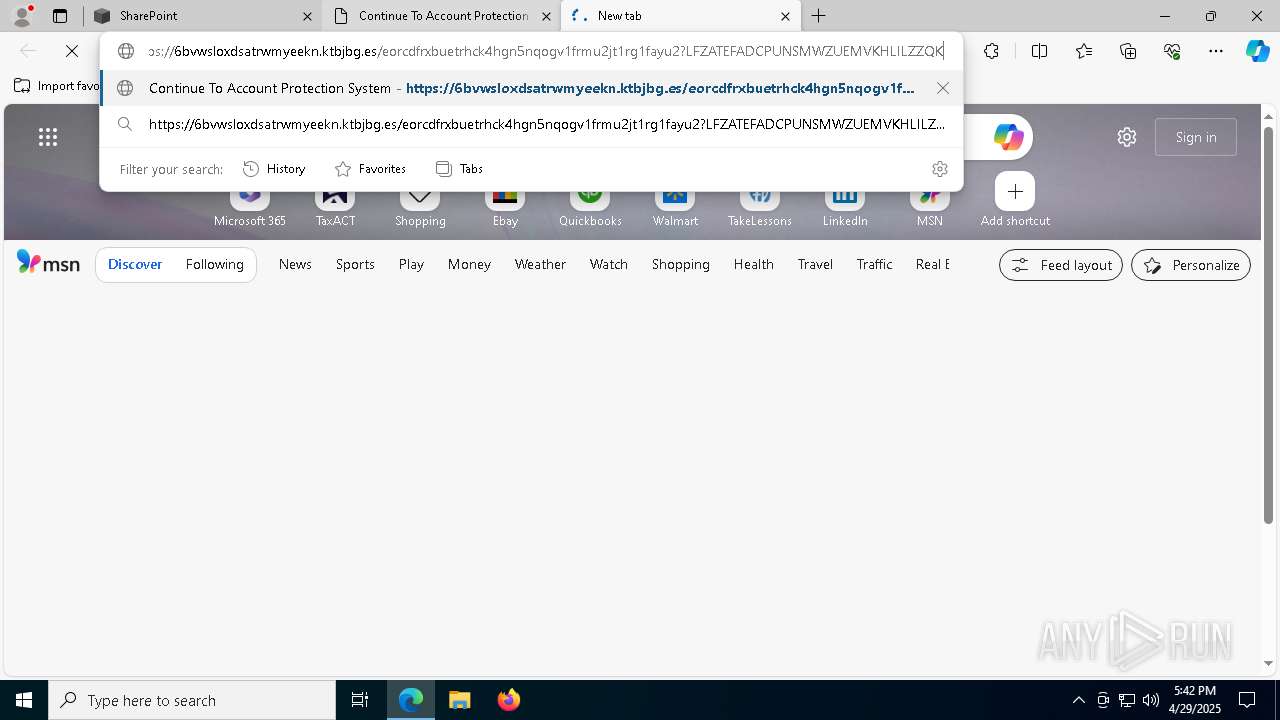Open Shopping category in msn nav
Screen dimensions: 1280x720
[680, 264]
